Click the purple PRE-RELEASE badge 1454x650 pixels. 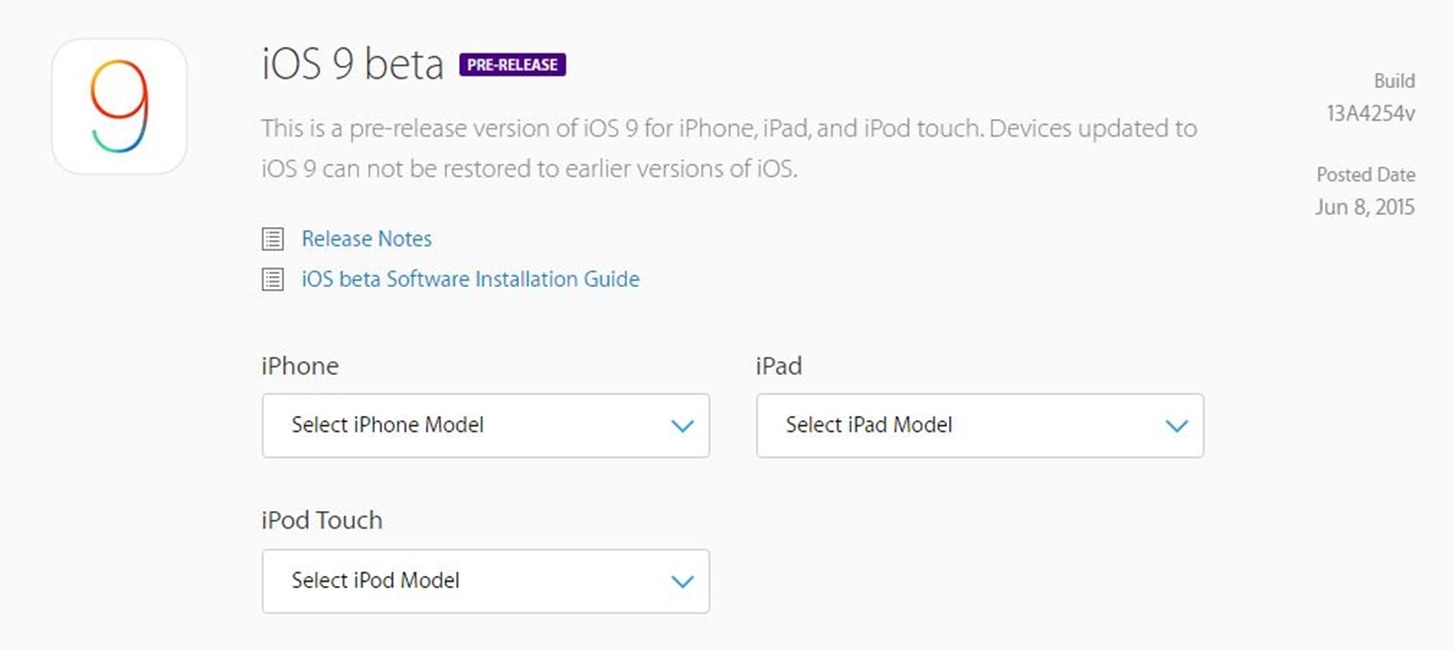point(512,65)
